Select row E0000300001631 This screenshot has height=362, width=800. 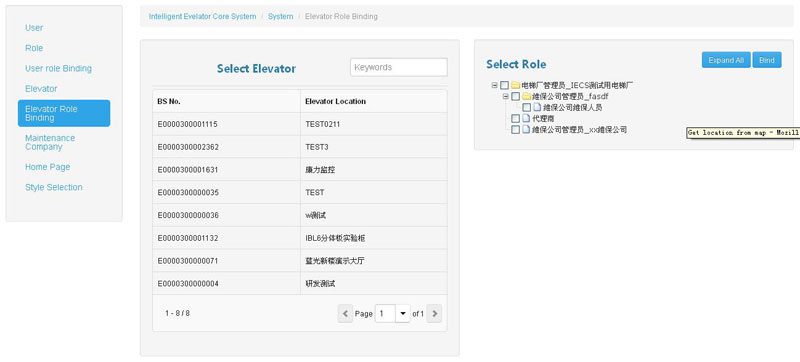click(x=300, y=170)
